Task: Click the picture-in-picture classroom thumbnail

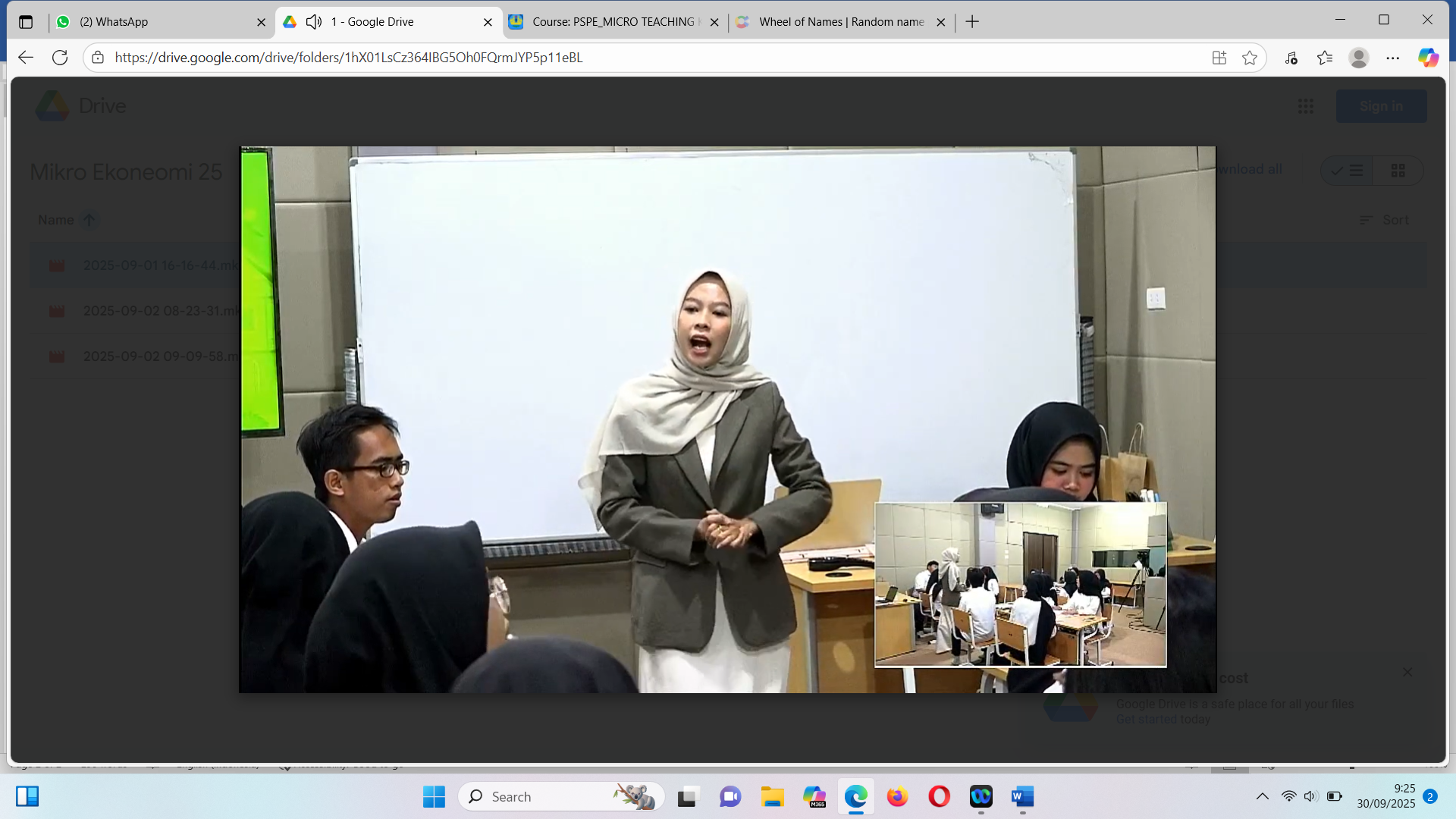Action: coord(1020,585)
